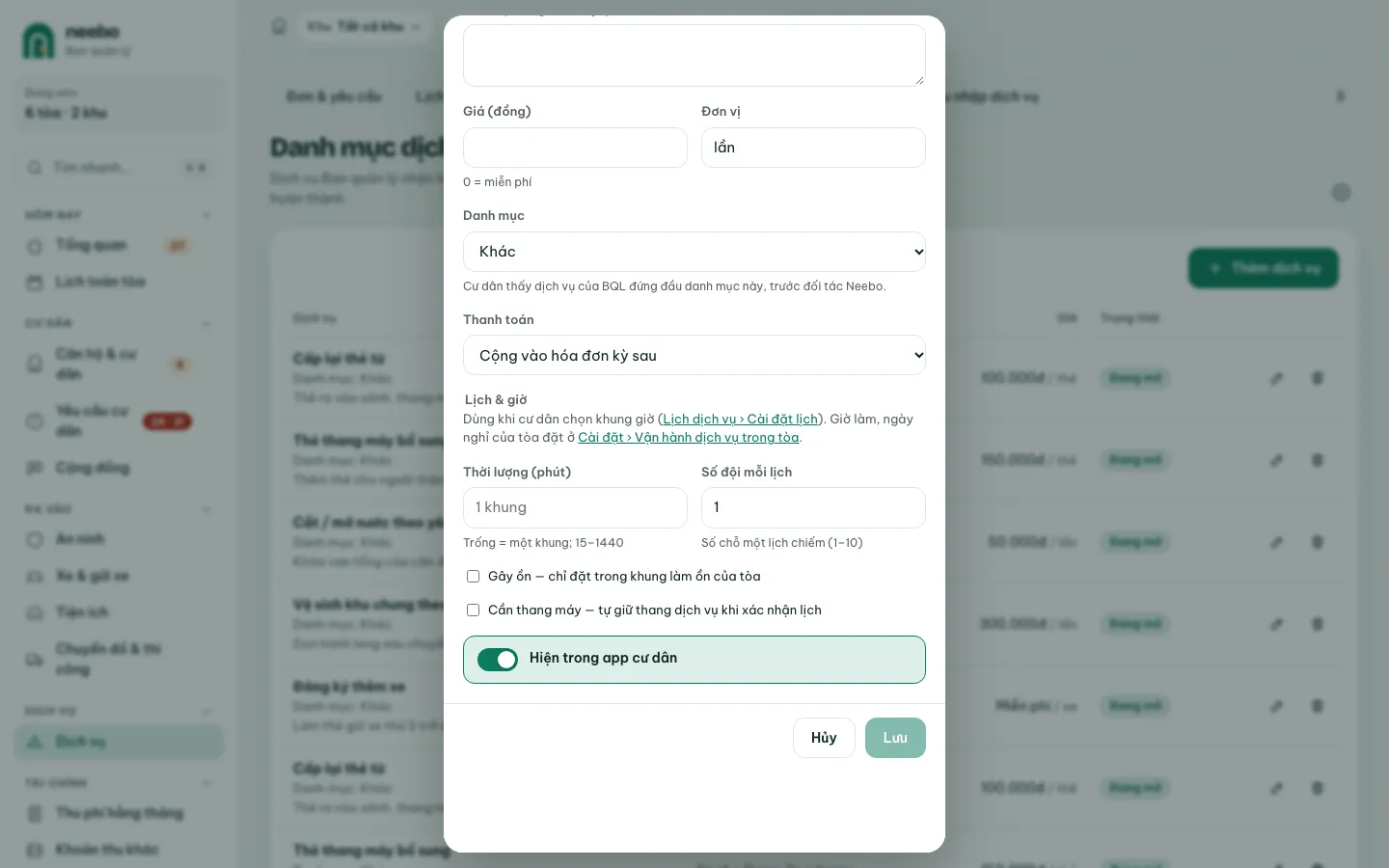The width and height of the screenshot is (1389, 868).
Task: Delete the Miễn phí service row
Action: pyautogui.click(x=1318, y=706)
